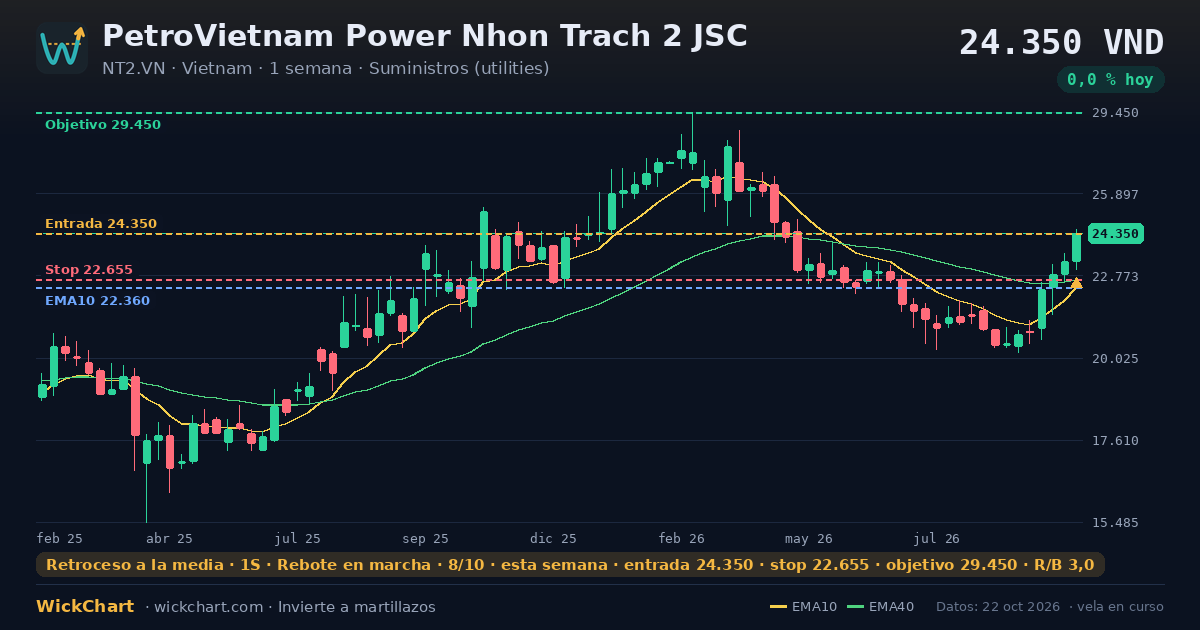
Task: Click the 17.610 price axis value
Action: coord(1114,441)
